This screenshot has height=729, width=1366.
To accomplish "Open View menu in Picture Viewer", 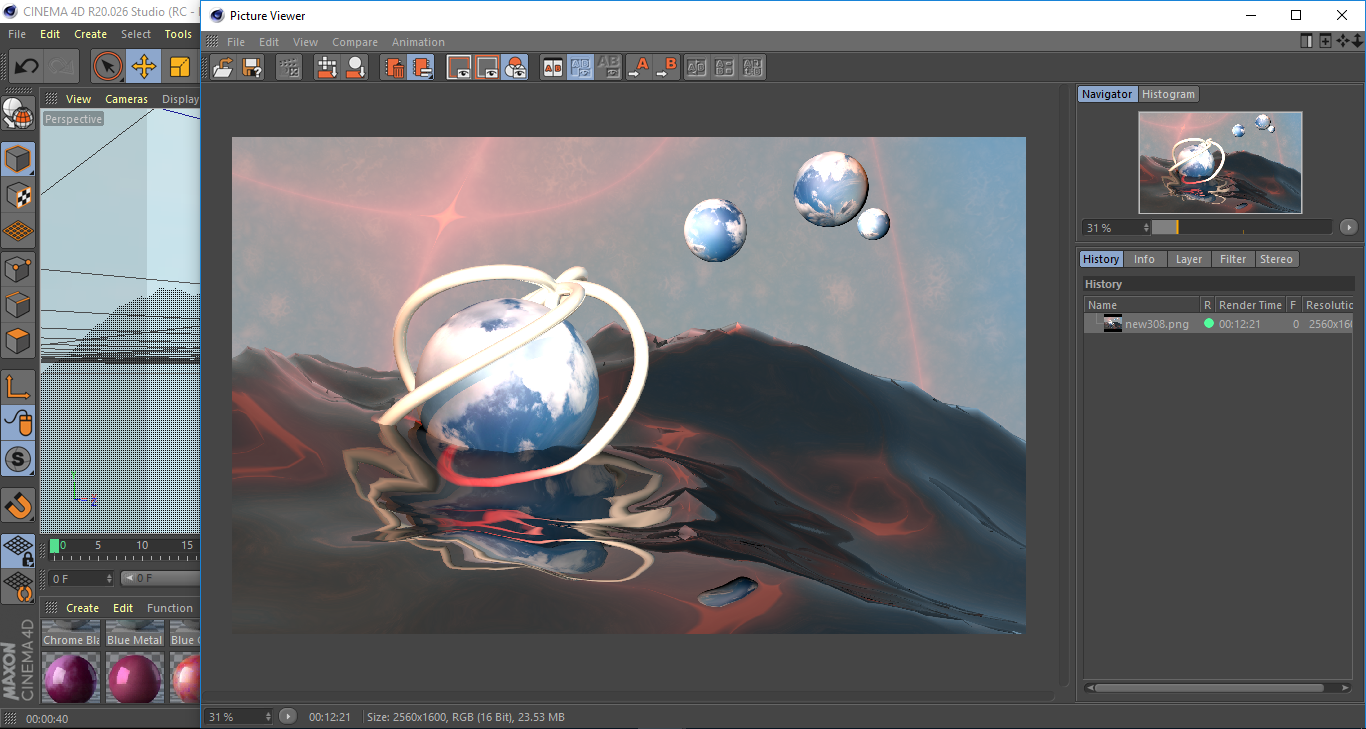I will [x=305, y=42].
